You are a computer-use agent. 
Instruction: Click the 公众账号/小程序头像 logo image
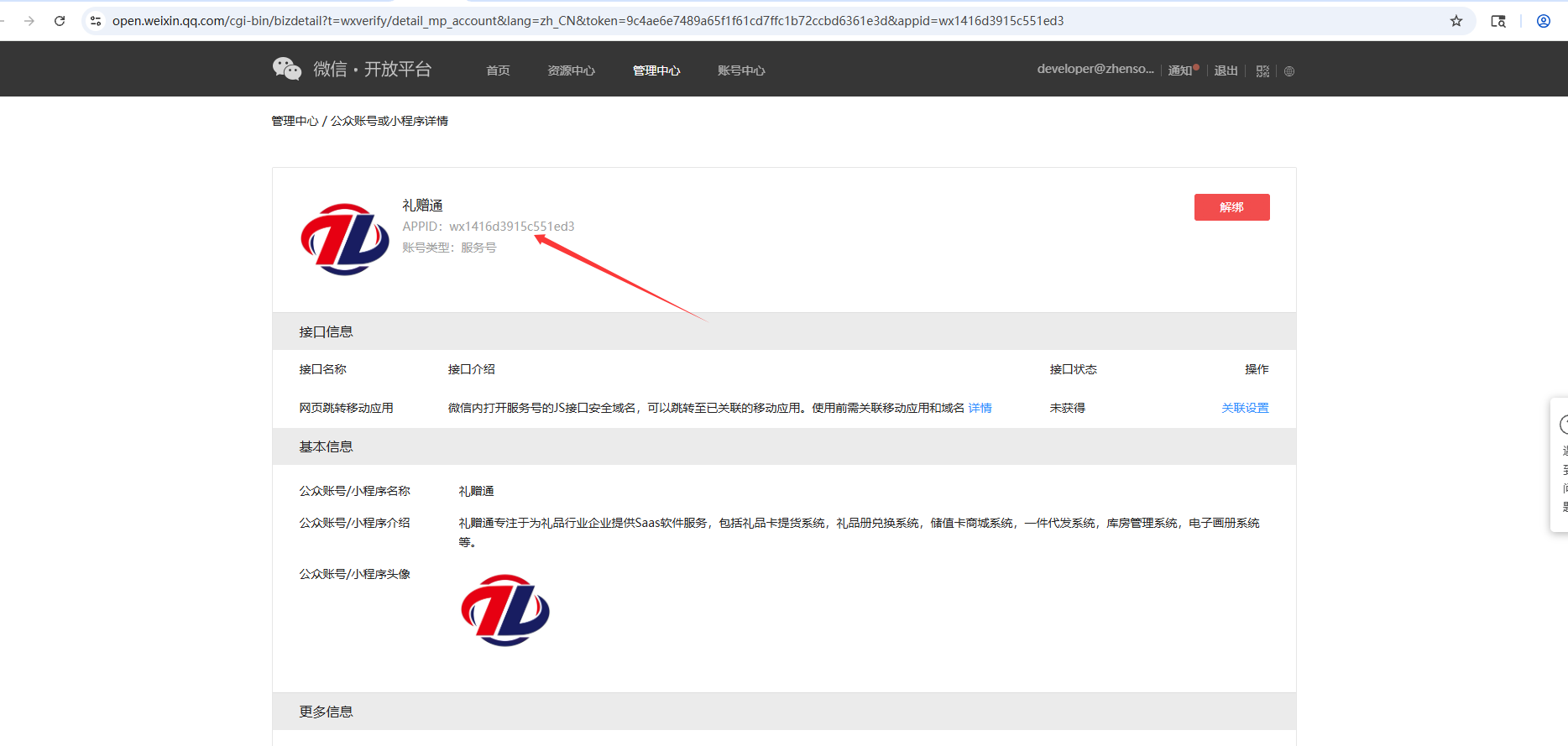505,610
